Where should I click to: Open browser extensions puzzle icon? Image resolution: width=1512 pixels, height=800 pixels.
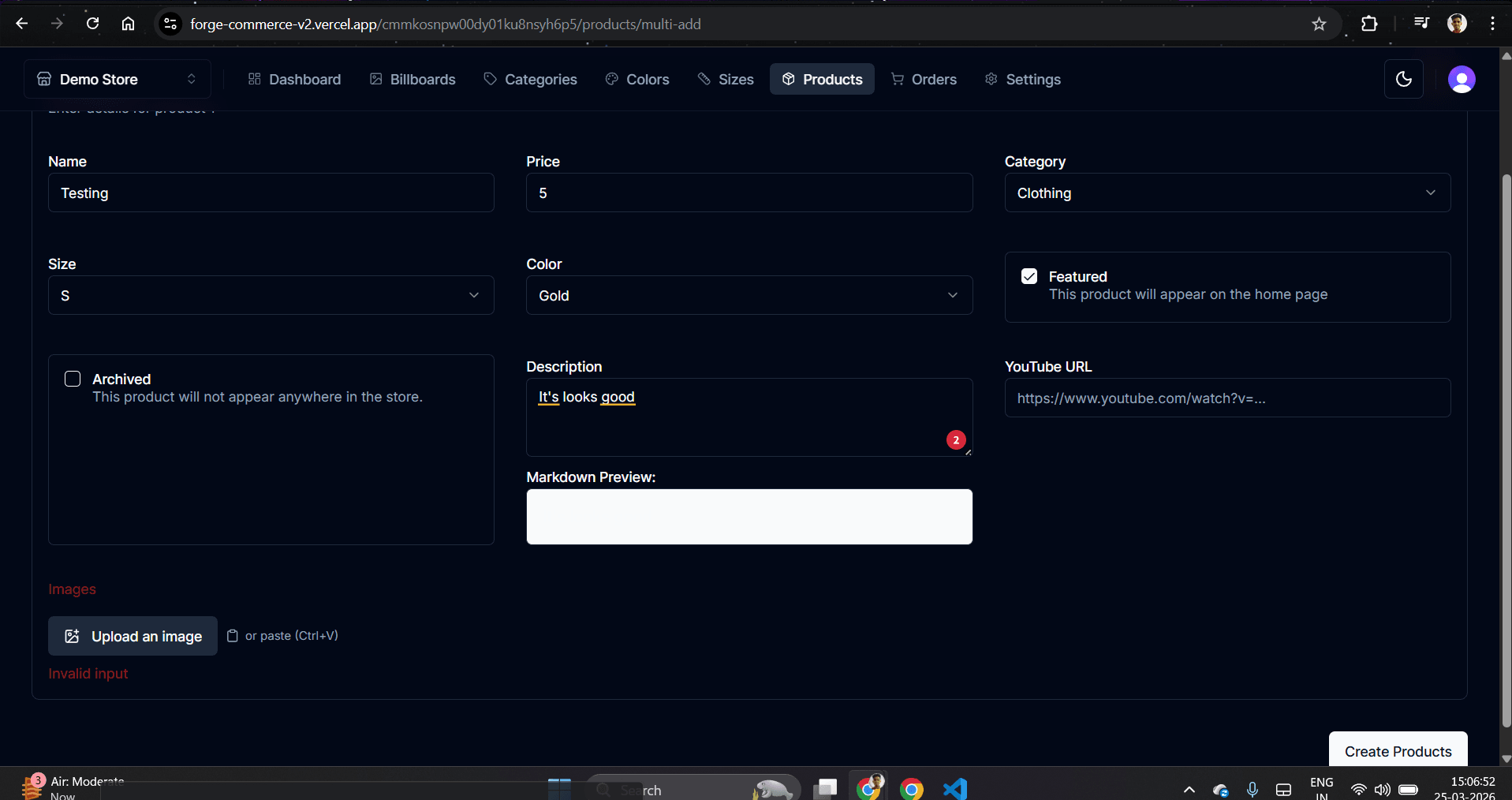coord(1369,24)
